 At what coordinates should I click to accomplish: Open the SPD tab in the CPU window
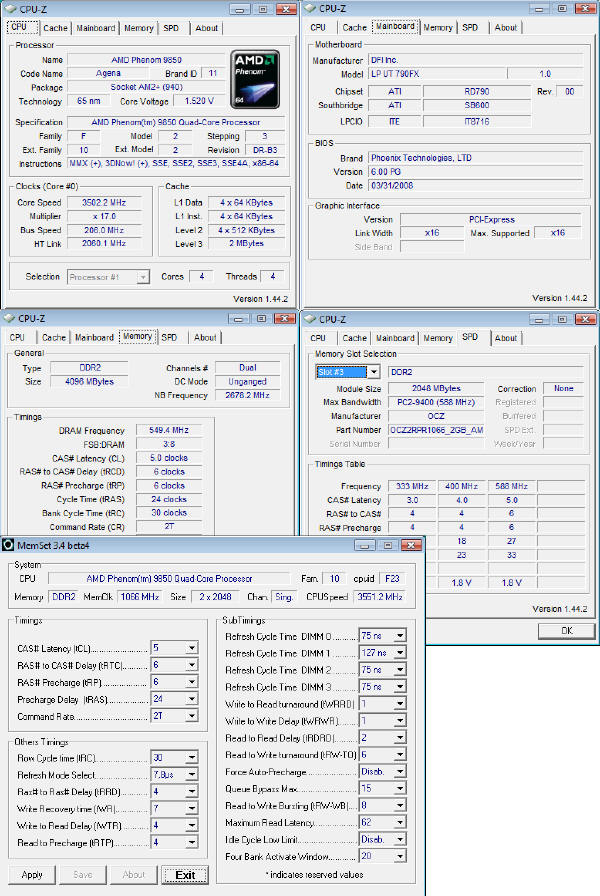pos(171,27)
